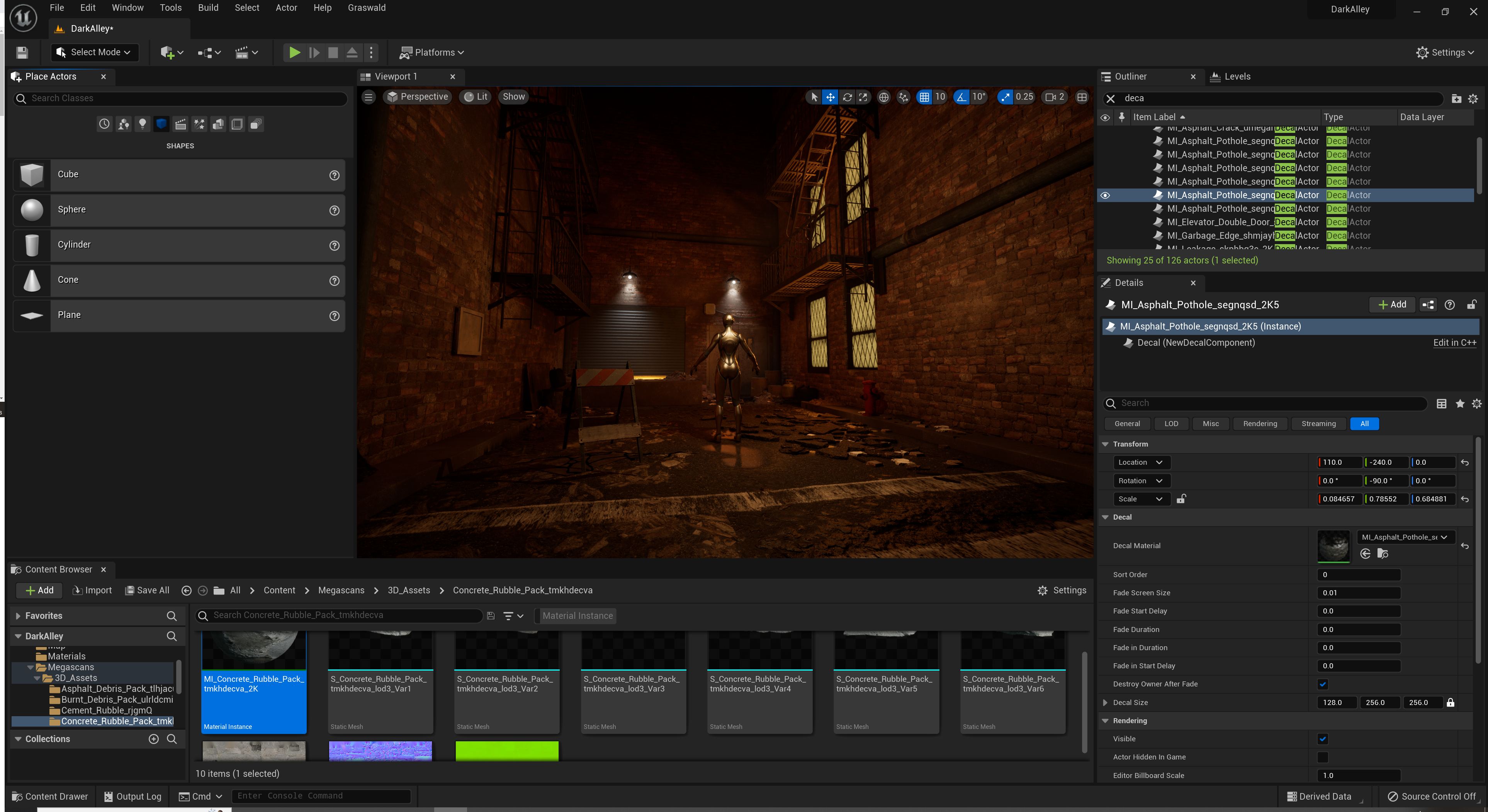Open the Build menu
This screenshot has height=812, width=1488.
click(208, 7)
